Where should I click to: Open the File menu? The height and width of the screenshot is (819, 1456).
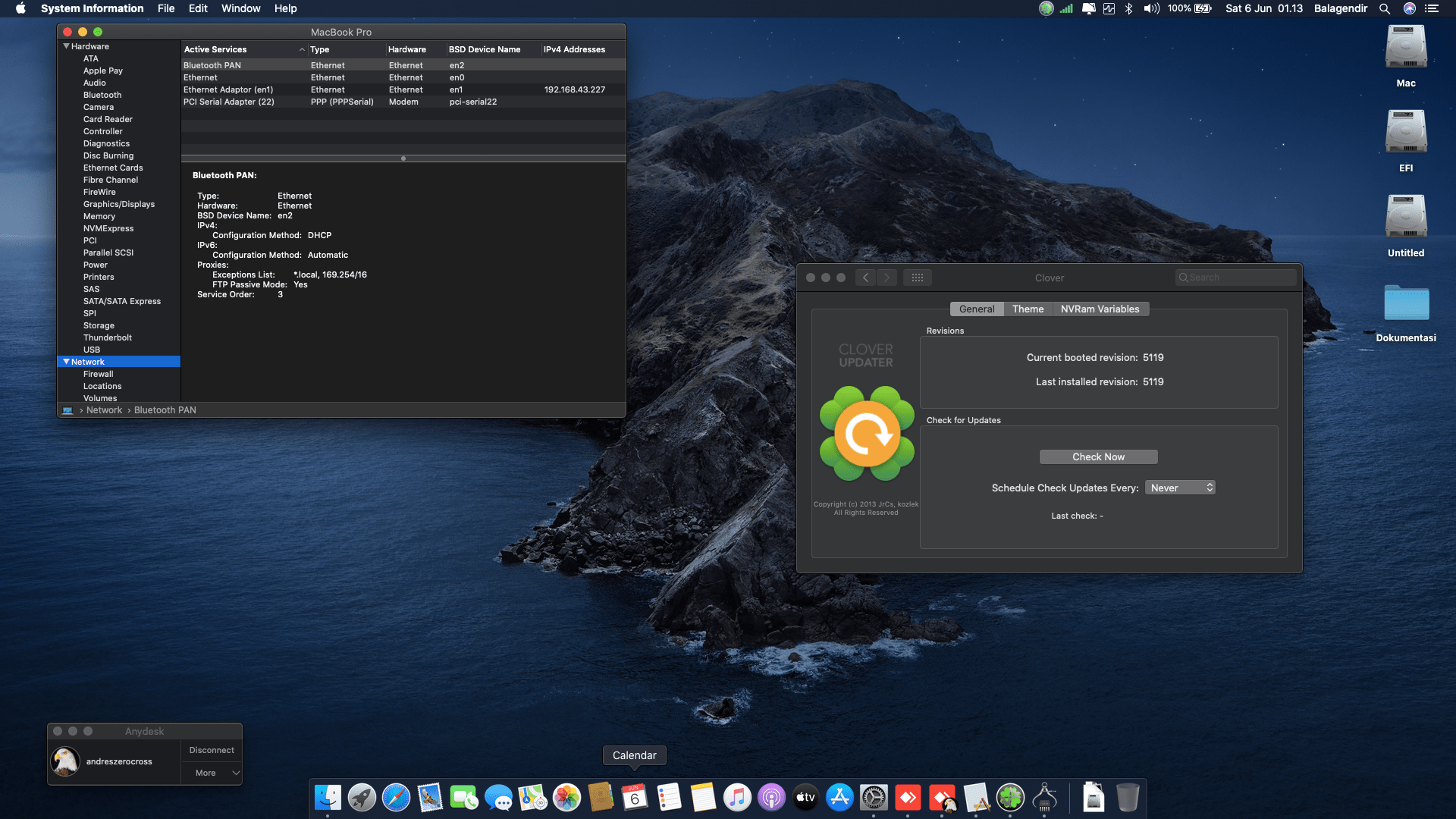[x=166, y=8]
